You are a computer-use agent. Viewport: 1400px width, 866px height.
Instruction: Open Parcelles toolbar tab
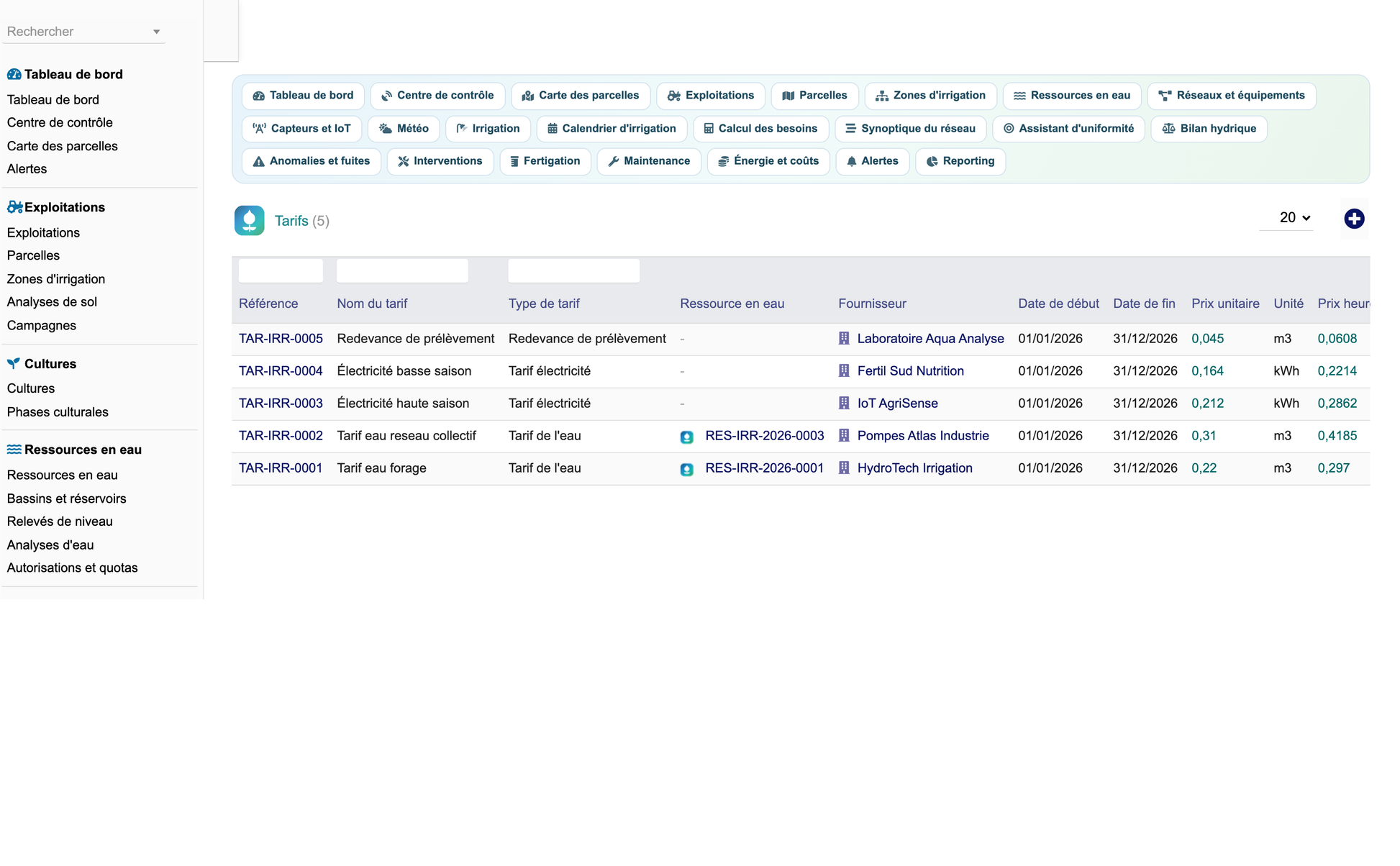pos(814,96)
